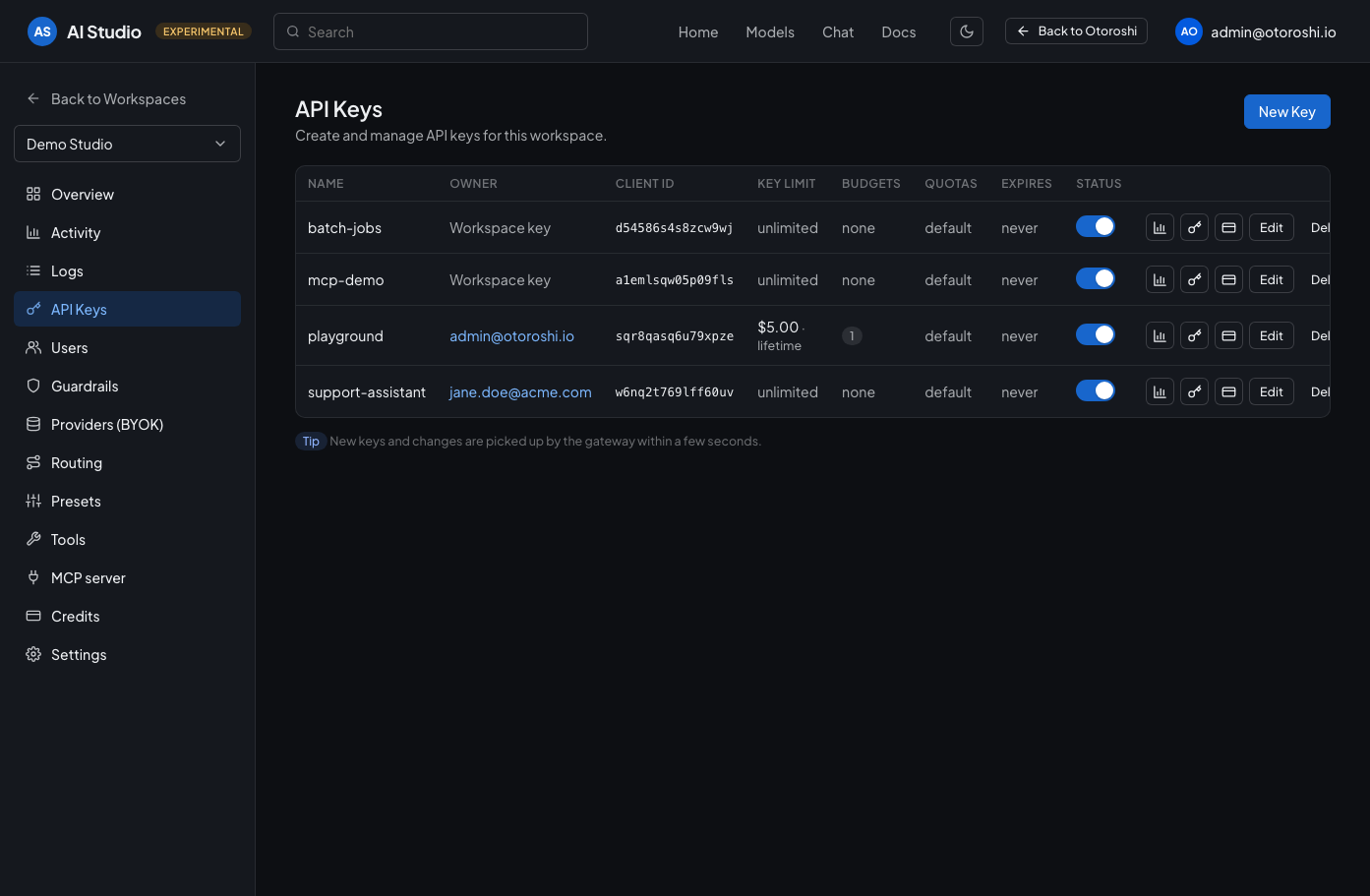The height and width of the screenshot is (896, 1370).
Task: Go to Presets in the sidebar
Action: [x=127, y=501]
